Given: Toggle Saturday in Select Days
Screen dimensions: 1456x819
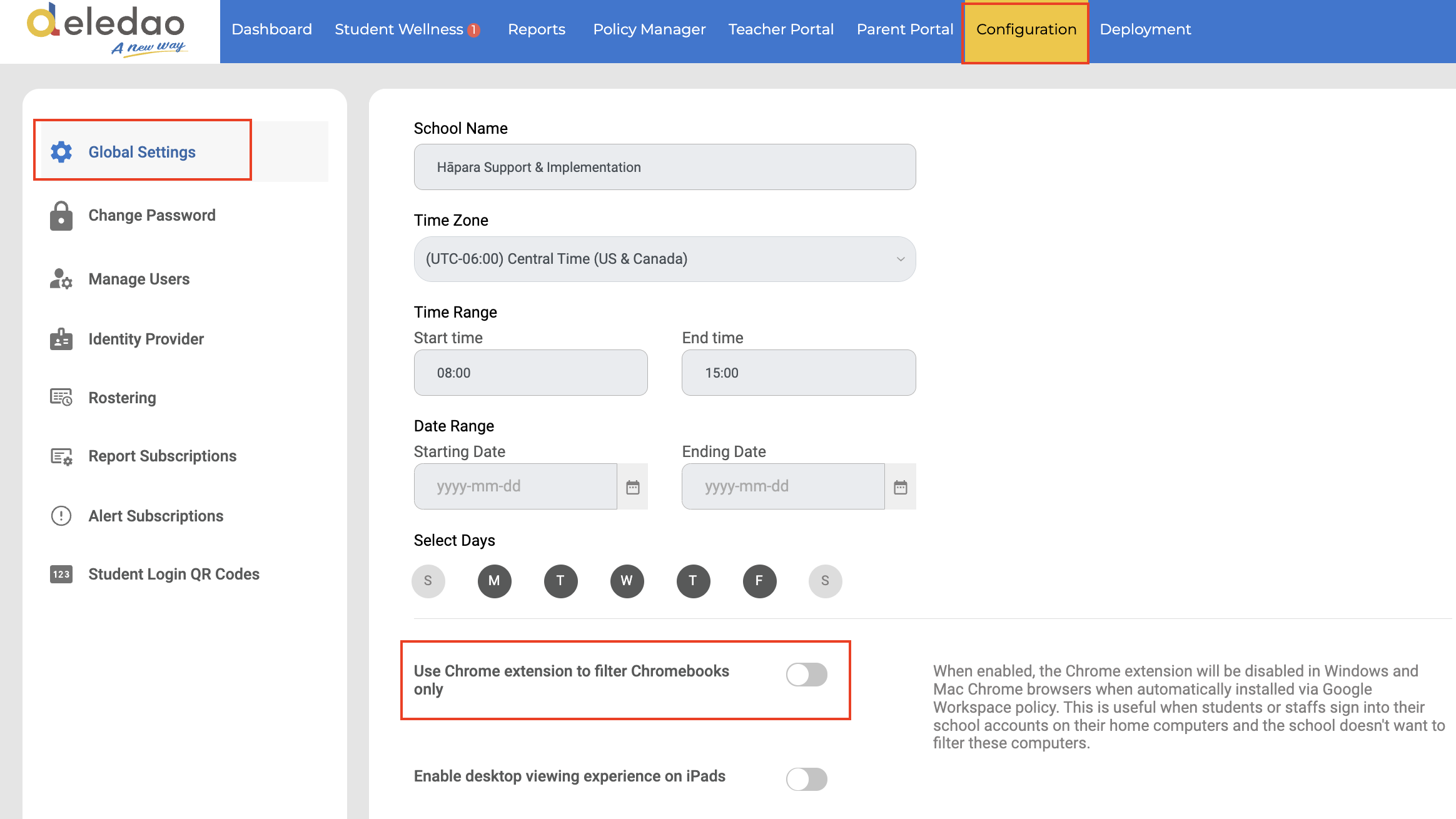Looking at the screenshot, I should [826, 581].
